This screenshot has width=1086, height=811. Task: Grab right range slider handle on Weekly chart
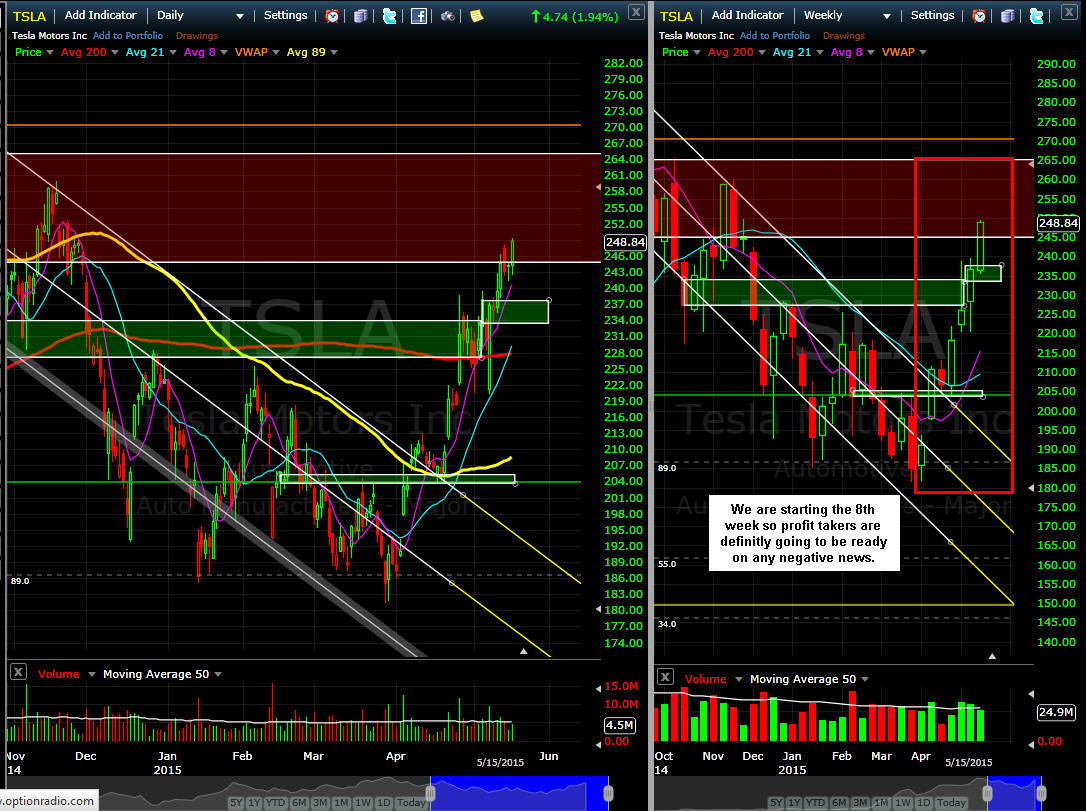1041,792
